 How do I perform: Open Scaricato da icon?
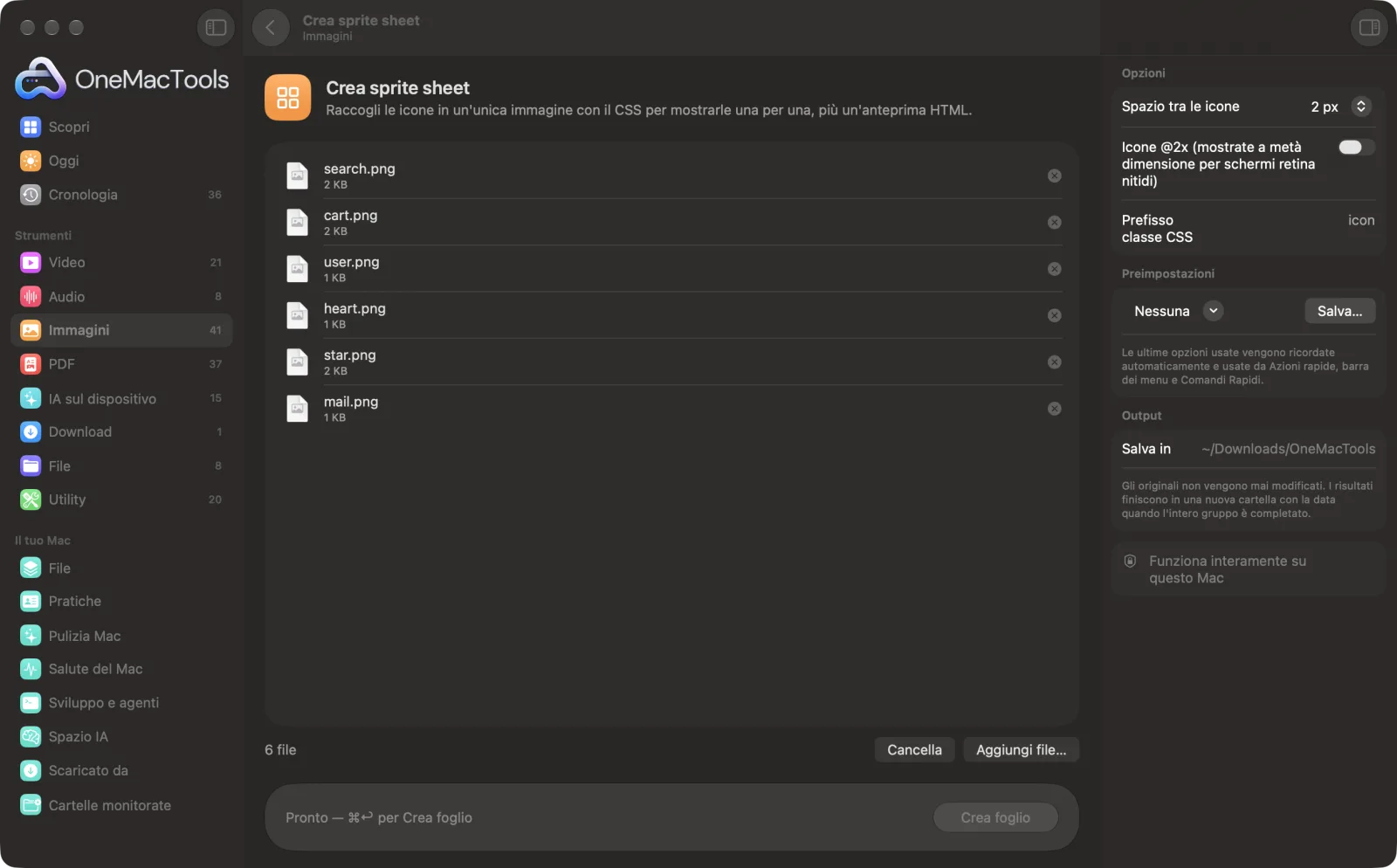[31, 770]
